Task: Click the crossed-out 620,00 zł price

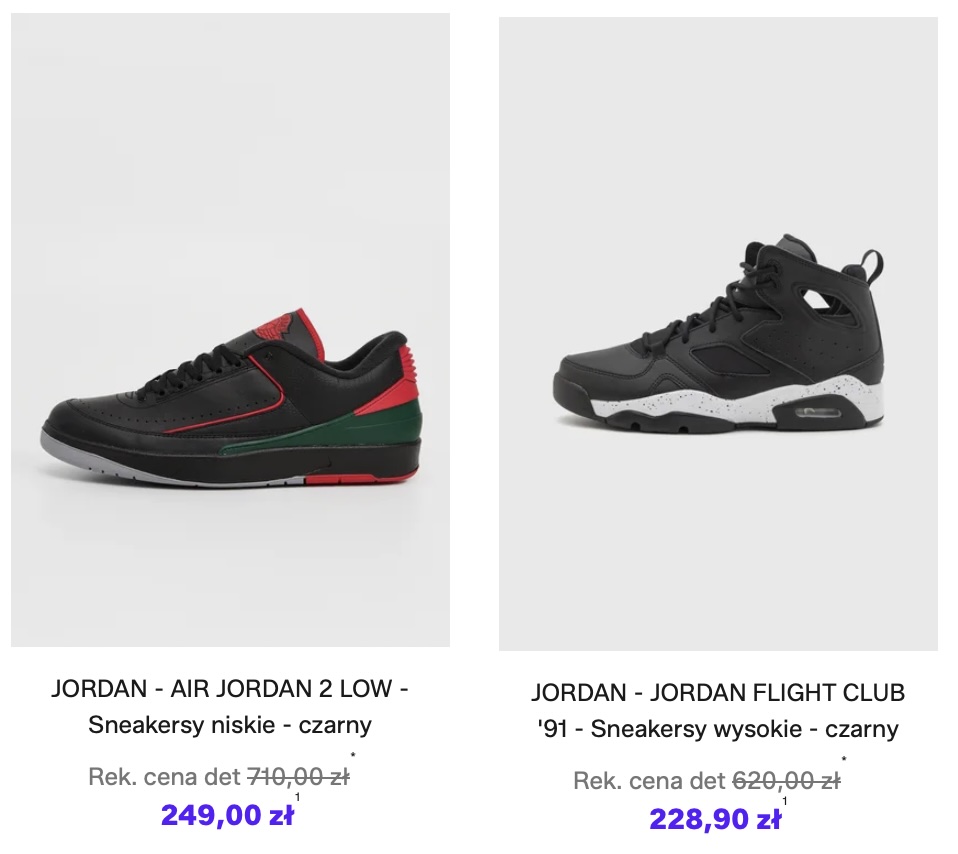Action: (x=786, y=781)
